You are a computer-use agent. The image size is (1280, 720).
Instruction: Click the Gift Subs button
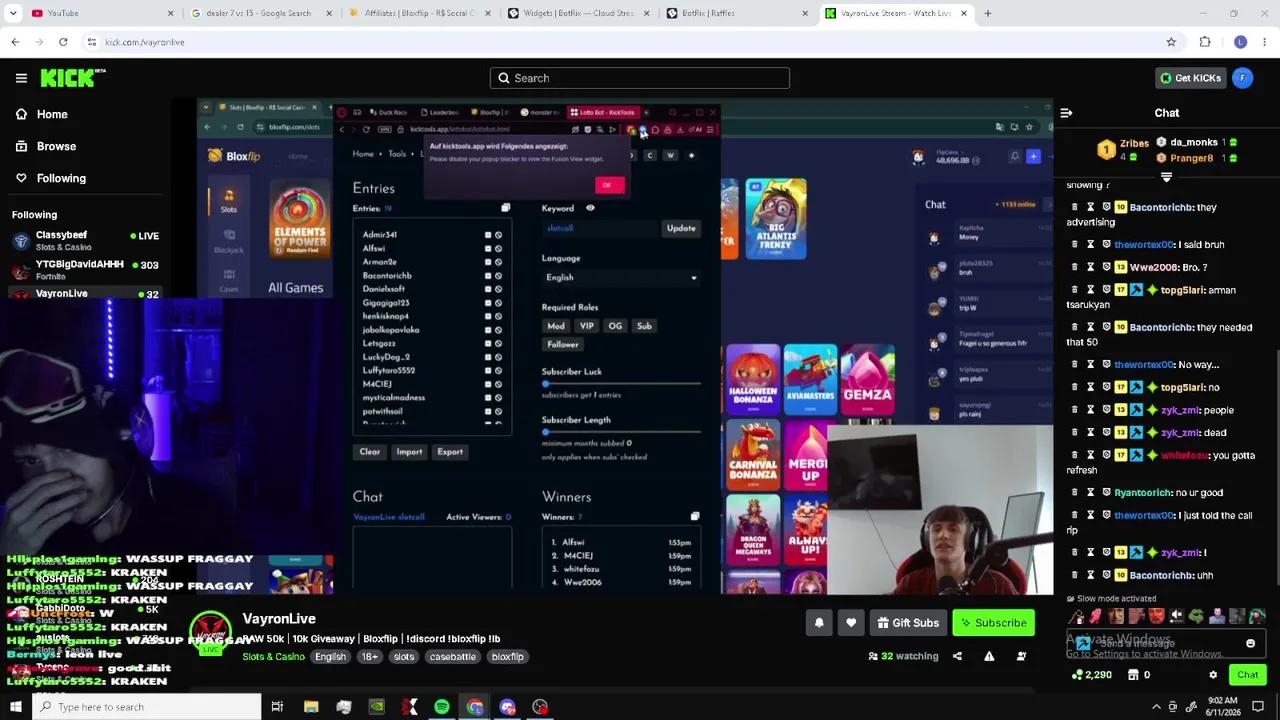click(x=908, y=623)
